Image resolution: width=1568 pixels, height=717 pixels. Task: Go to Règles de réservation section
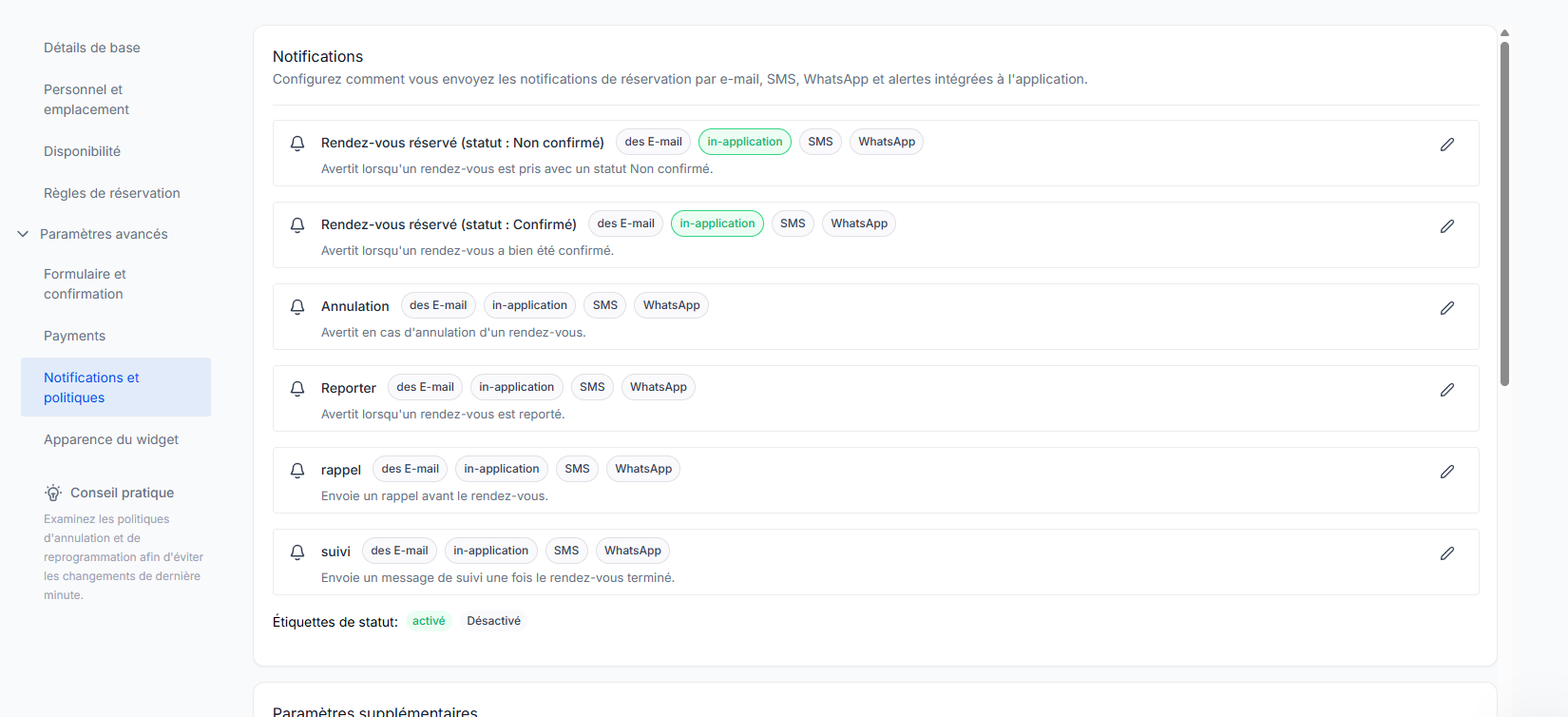(111, 193)
